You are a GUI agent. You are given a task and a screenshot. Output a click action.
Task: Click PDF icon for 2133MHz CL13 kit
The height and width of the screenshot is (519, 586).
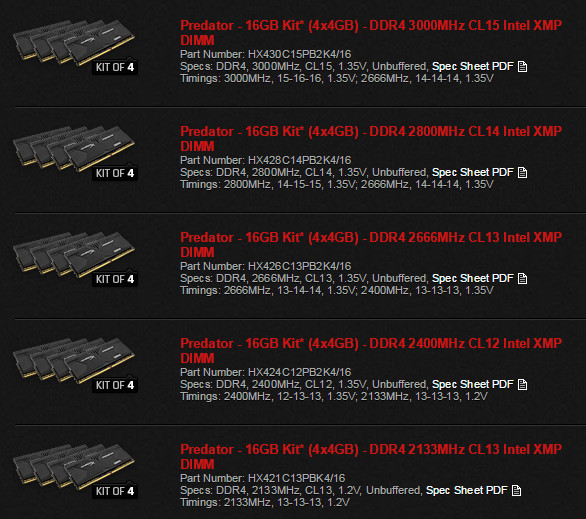coord(516,491)
